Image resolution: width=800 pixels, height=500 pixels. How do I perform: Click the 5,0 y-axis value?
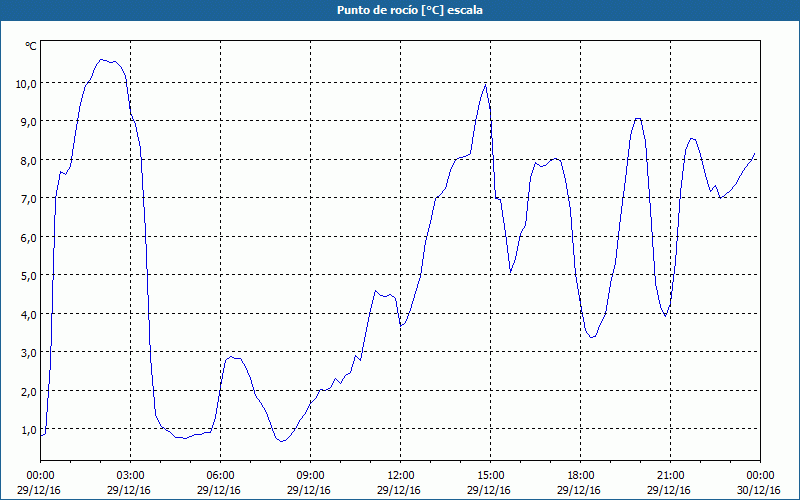click(29, 276)
